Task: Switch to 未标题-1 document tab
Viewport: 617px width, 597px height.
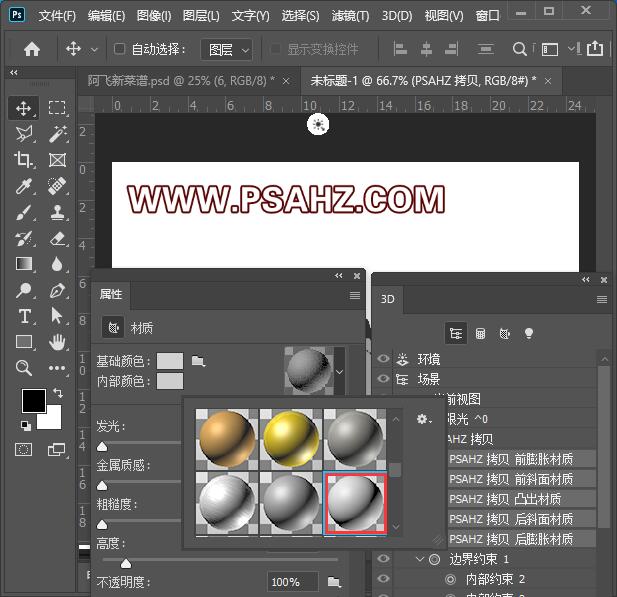Action: (x=423, y=81)
